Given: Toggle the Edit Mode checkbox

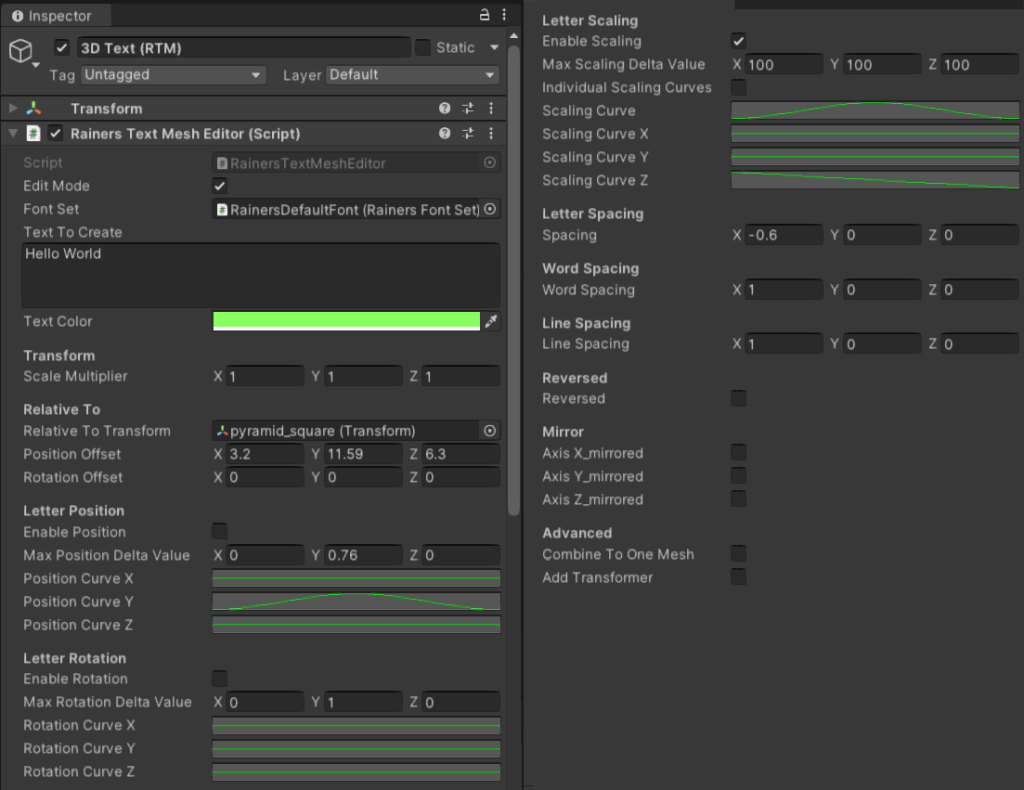Looking at the screenshot, I should pyautogui.click(x=219, y=186).
